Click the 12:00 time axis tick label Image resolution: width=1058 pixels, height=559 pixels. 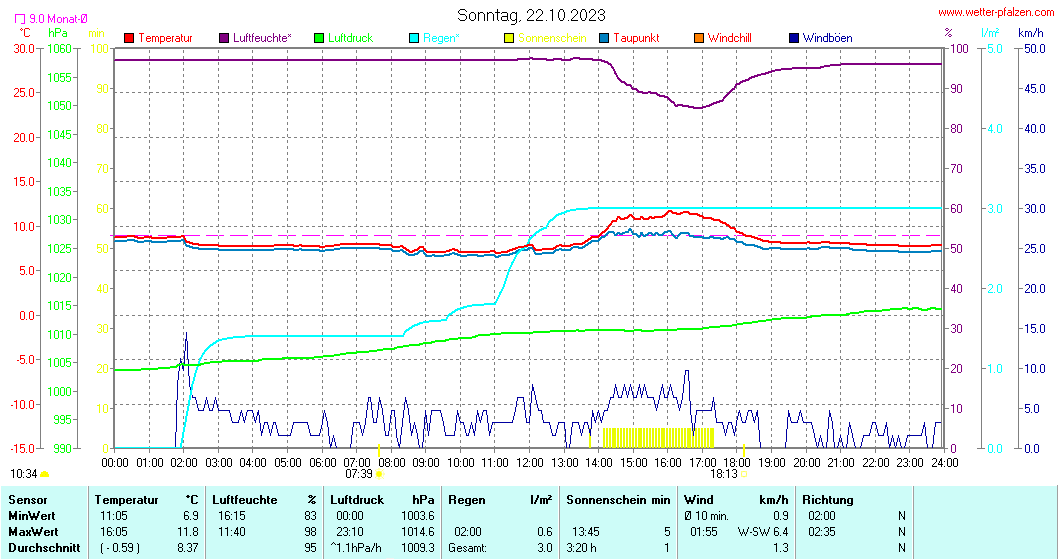click(x=530, y=462)
